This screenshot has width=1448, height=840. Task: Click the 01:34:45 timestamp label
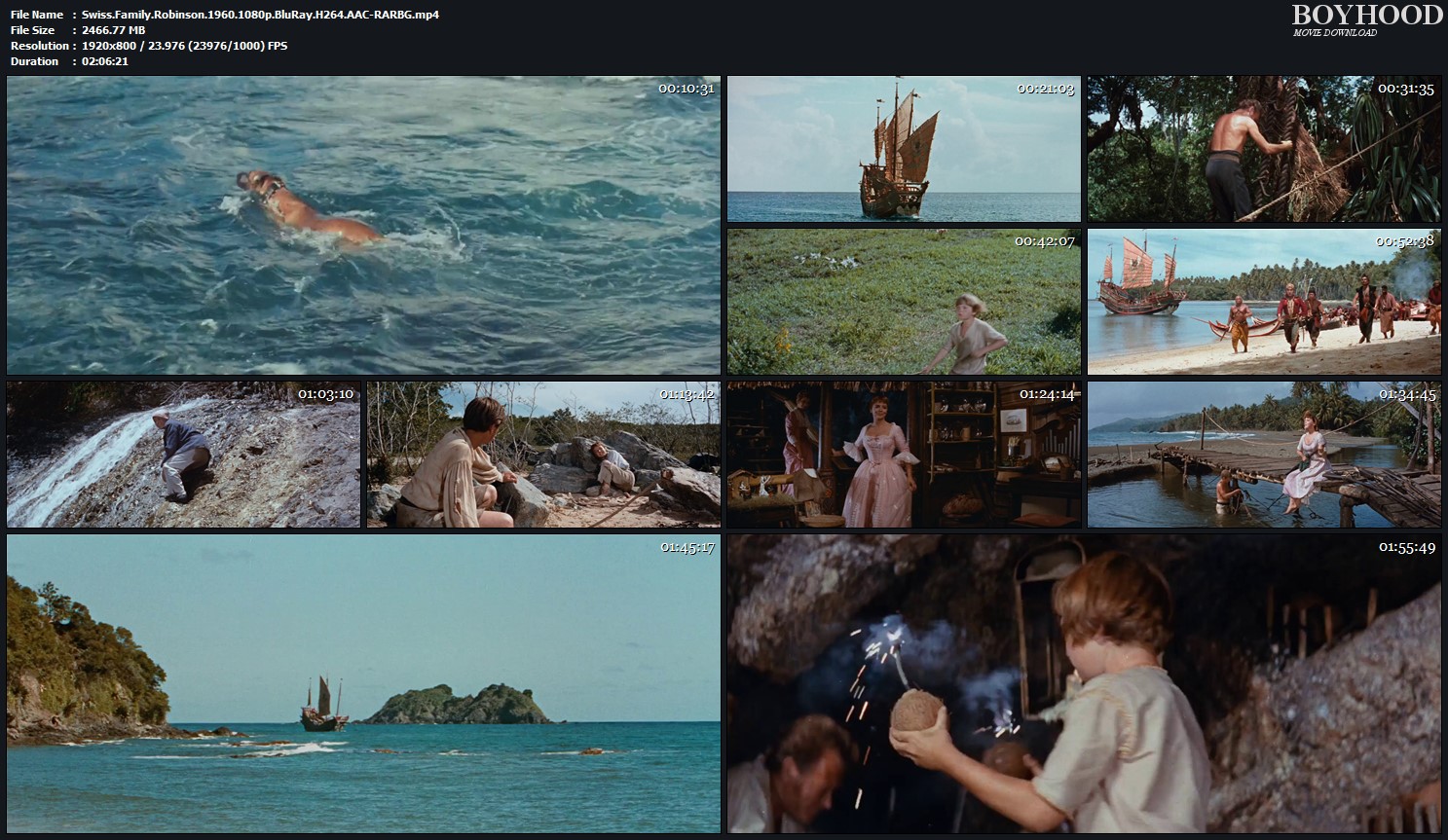click(1407, 394)
